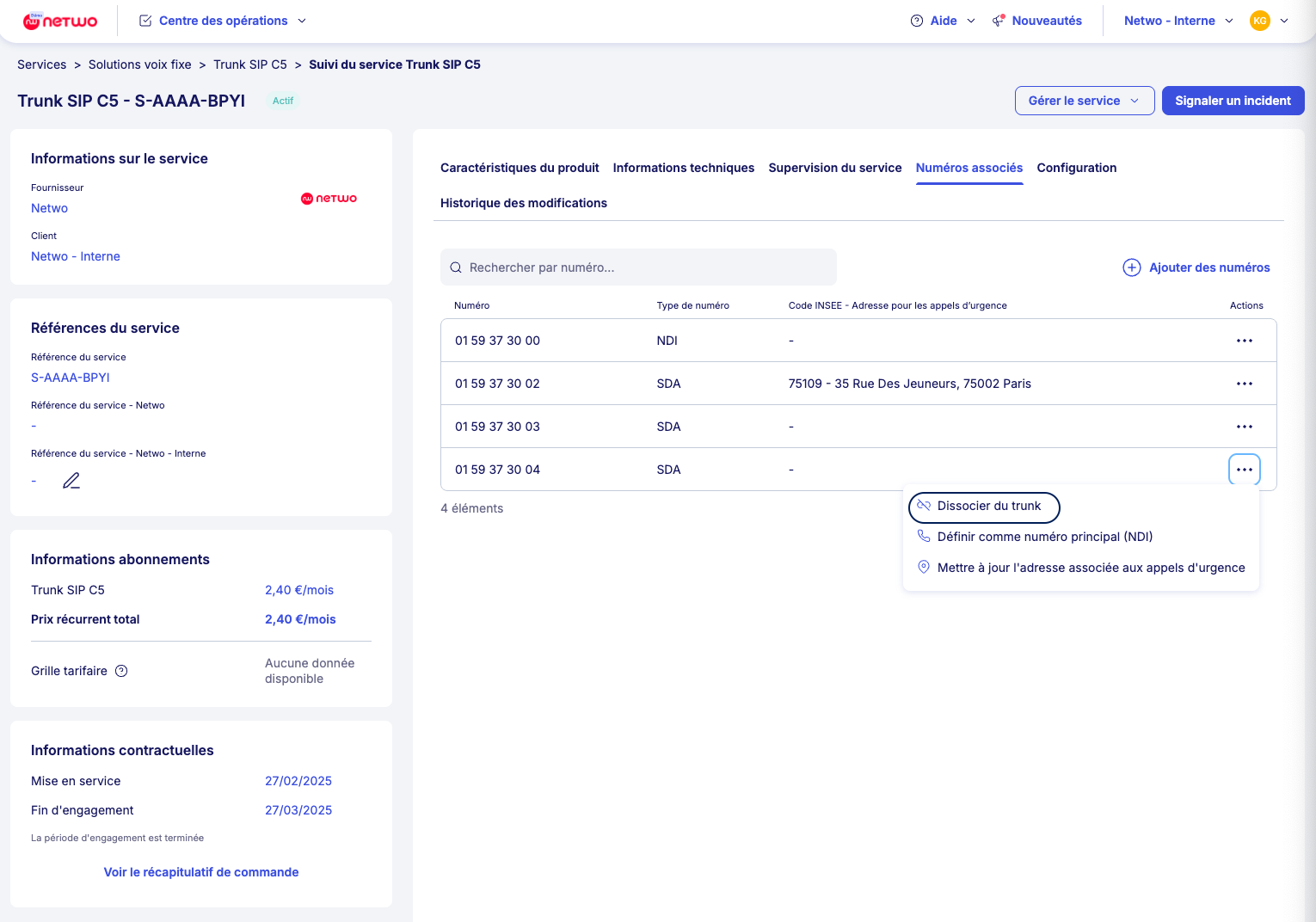
Task: Click Signaler un incident button
Action: (x=1233, y=101)
